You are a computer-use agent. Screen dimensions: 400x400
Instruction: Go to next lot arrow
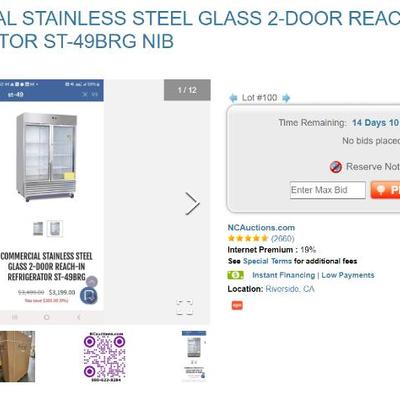click(x=286, y=98)
